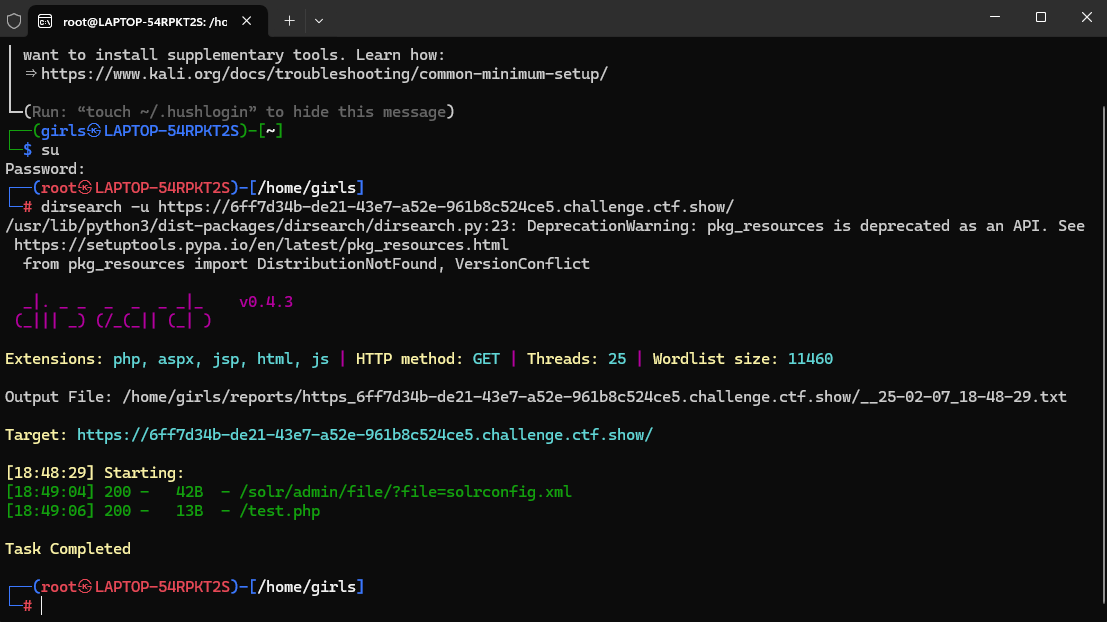Image resolution: width=1107 pixels, height=622 pixels.
Task: Click the URL on the Target line
Action: click(x=364, y=435)
